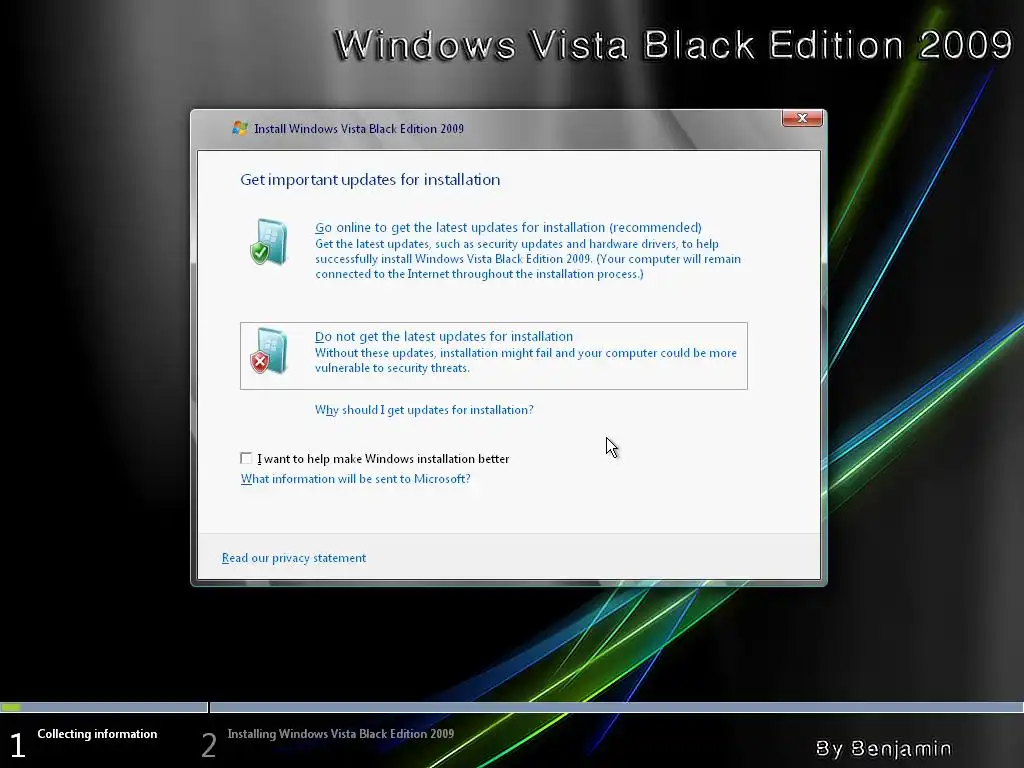Open Why should I get updates link
Image resolution: width=1024 pixels, height=768 pixels.
(424, 409)
